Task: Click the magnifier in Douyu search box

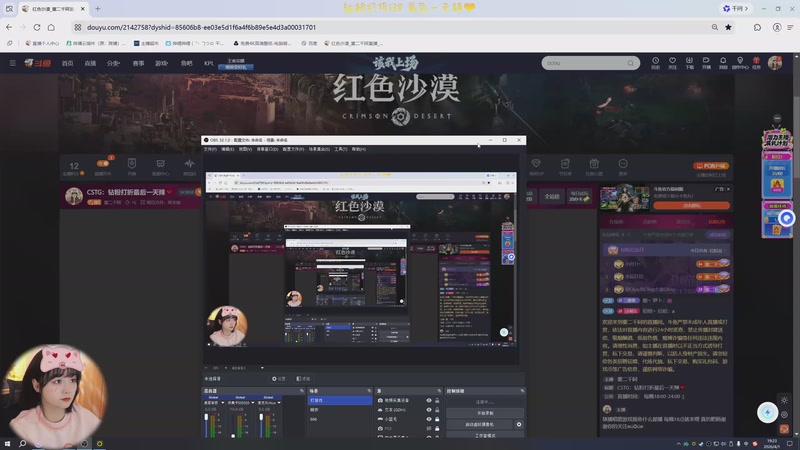Action: [631, 63]
